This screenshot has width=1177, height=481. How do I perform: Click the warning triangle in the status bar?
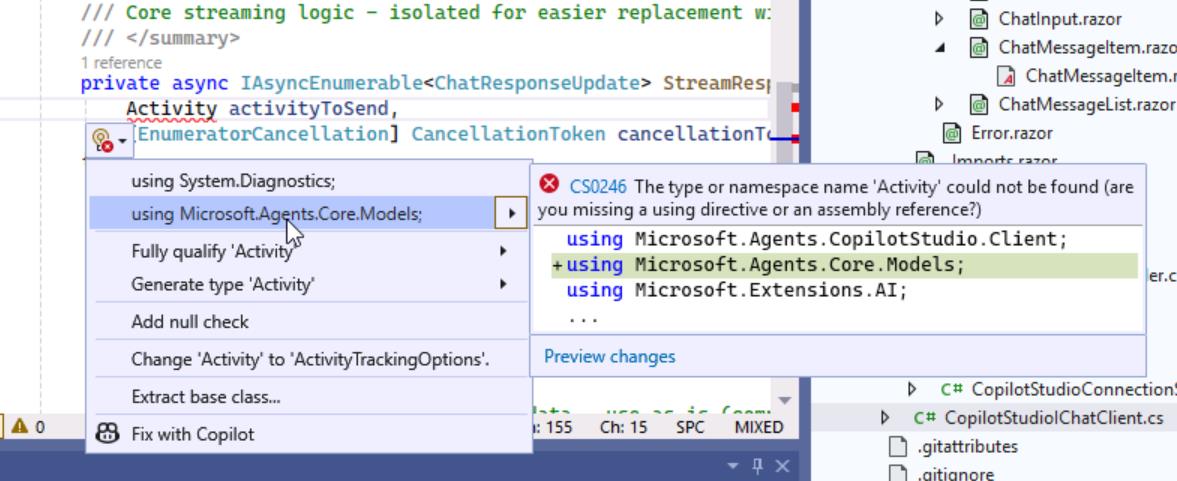tap(18, 427)
